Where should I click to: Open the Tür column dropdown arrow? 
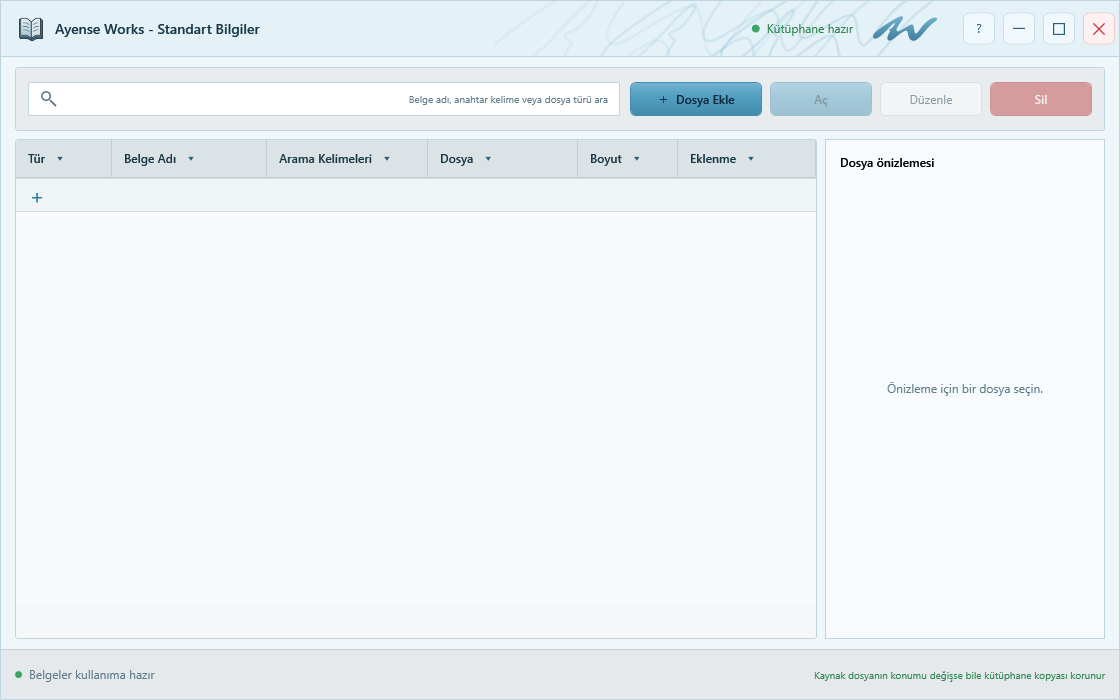click(x=60, y=159)
